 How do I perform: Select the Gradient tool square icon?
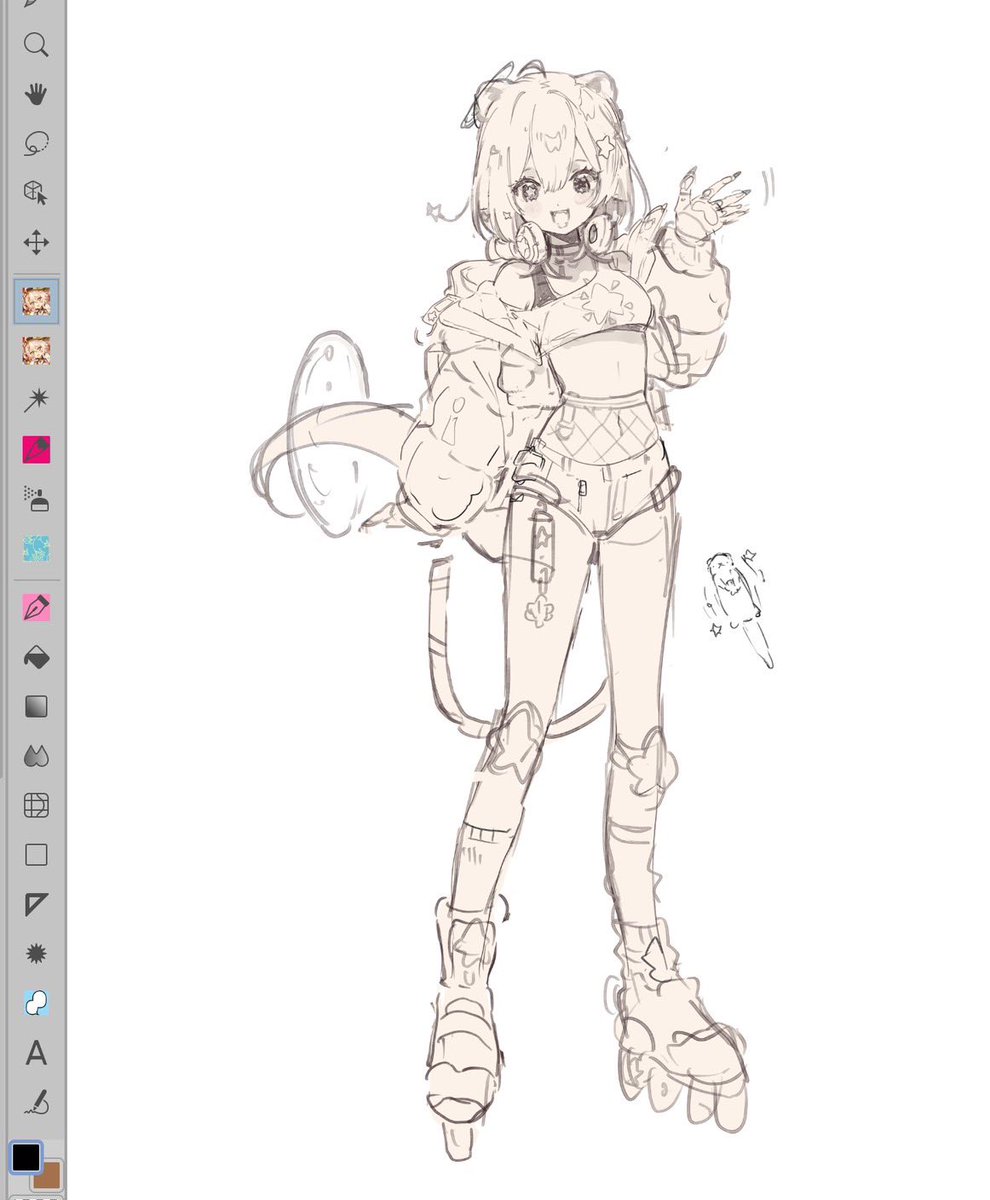point(36,707)
